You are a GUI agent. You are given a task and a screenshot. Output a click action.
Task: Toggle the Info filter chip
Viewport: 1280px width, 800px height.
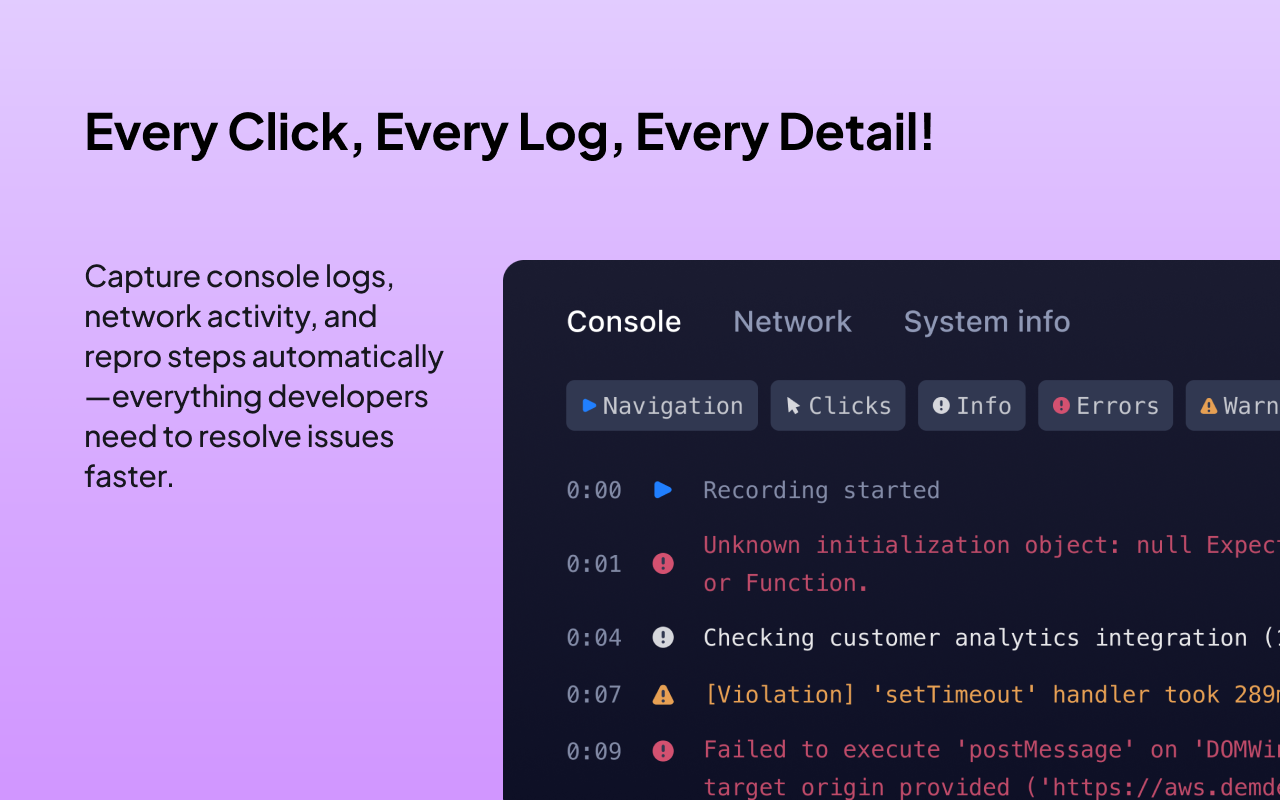[x=972, y=405]
